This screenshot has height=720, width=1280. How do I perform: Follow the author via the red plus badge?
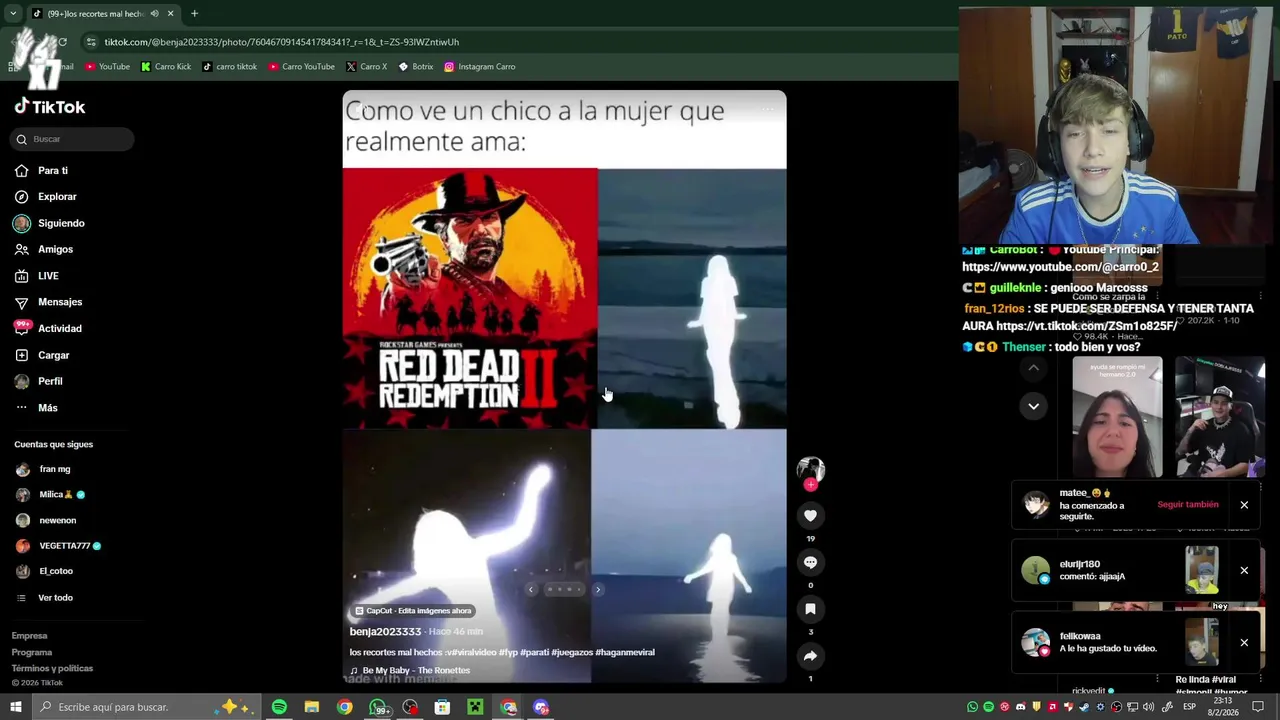click(810, 485)
